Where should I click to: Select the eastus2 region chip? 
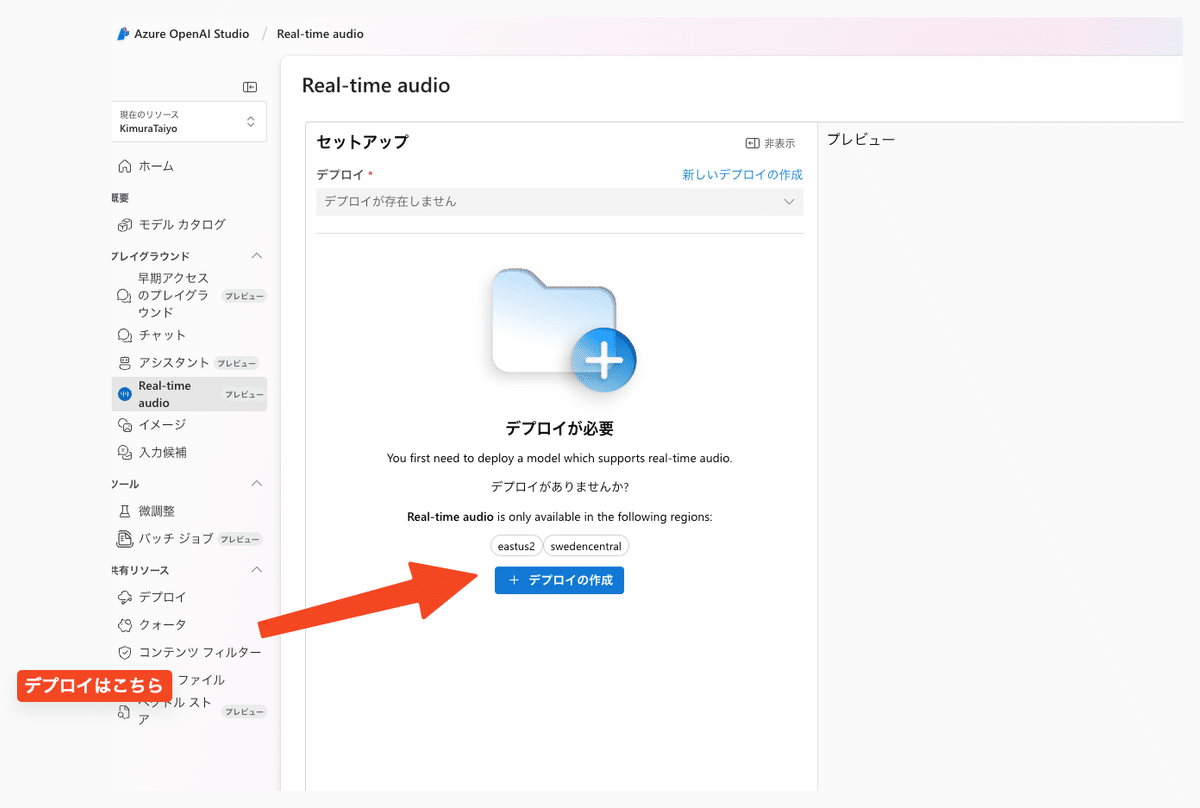coord(516,546)
